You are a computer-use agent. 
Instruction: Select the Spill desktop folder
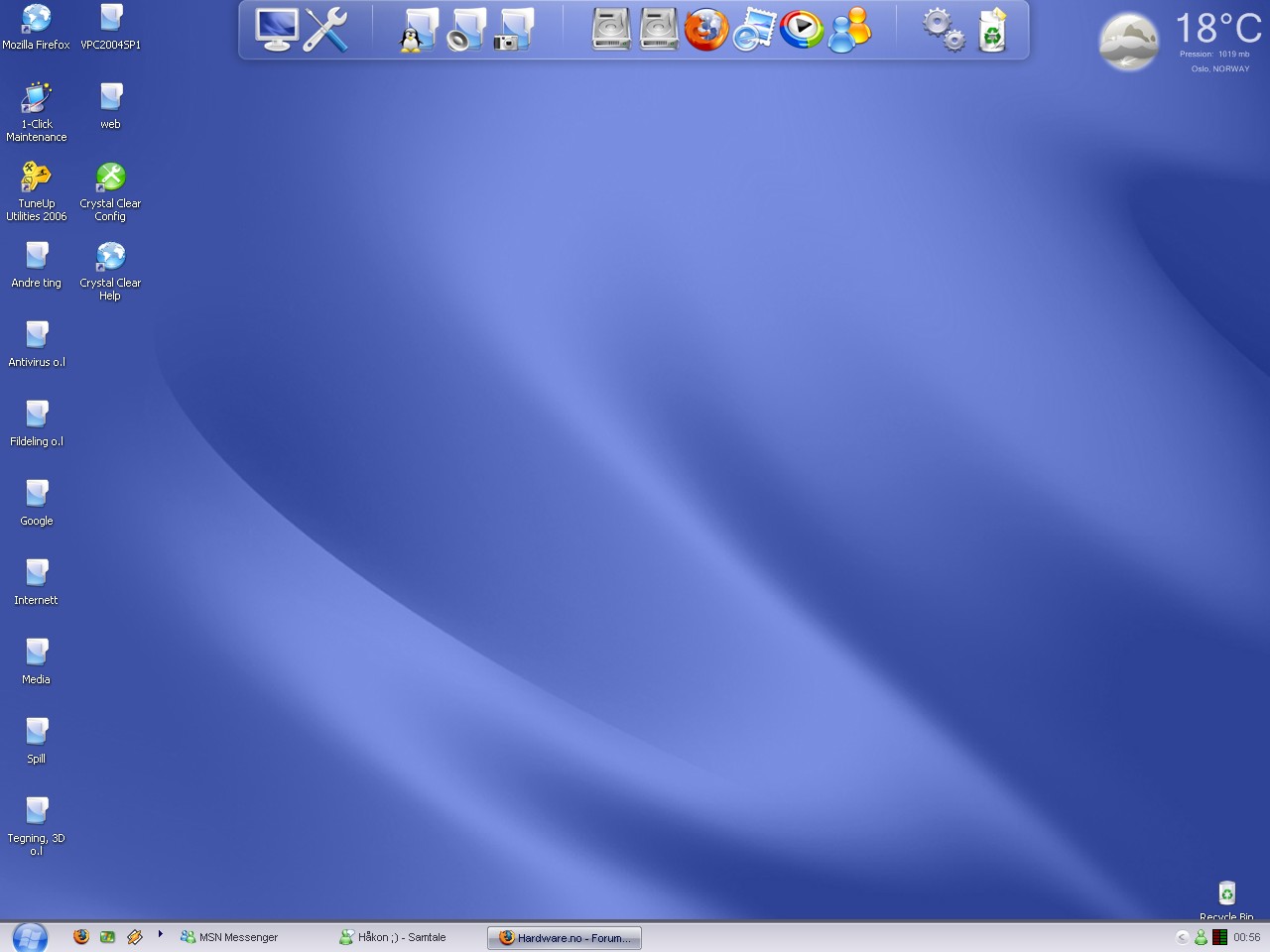(x=37, y=741)
